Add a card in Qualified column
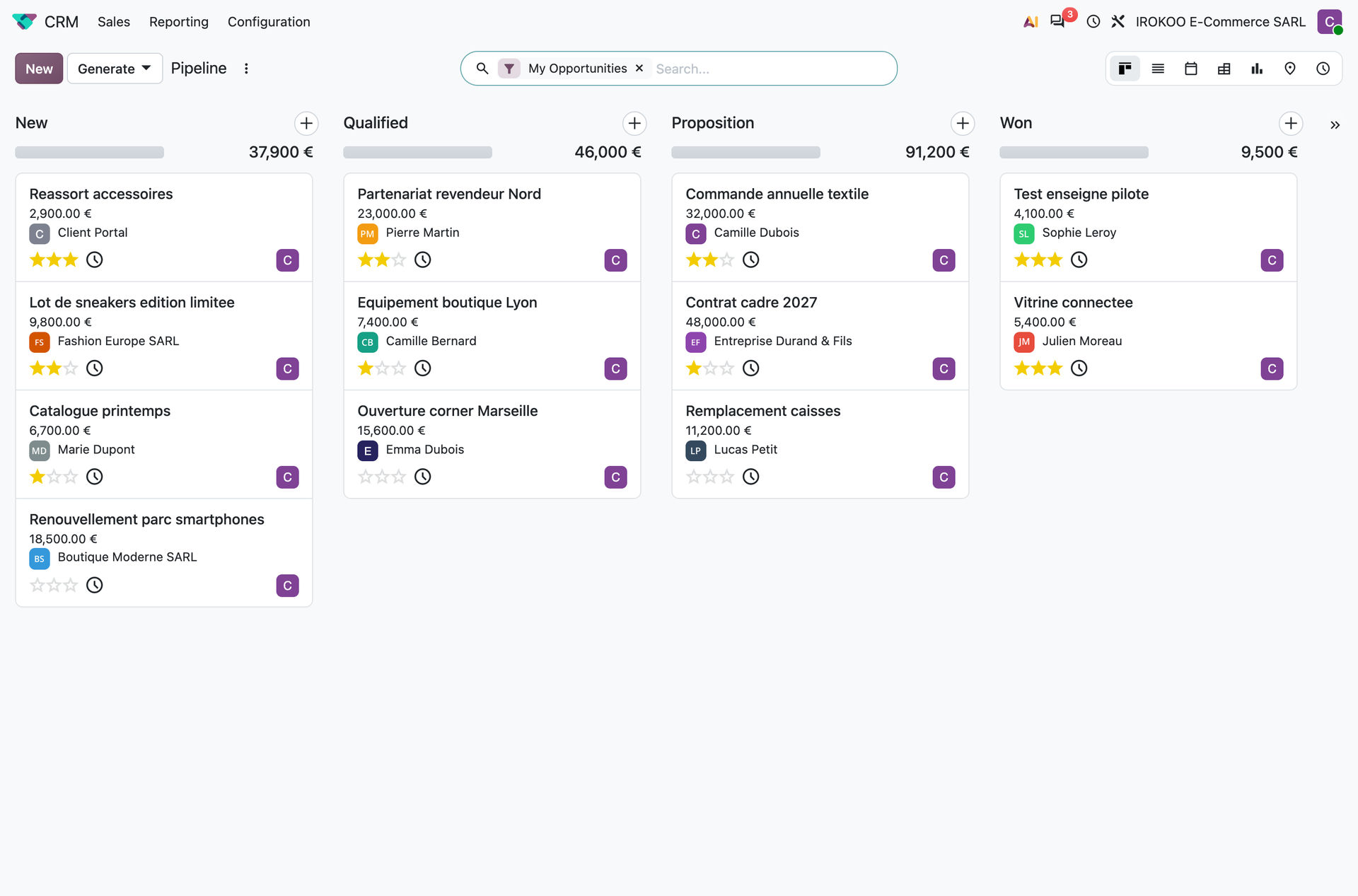Viewport: 1358px width, 896px height. click(x=634, y=123)
